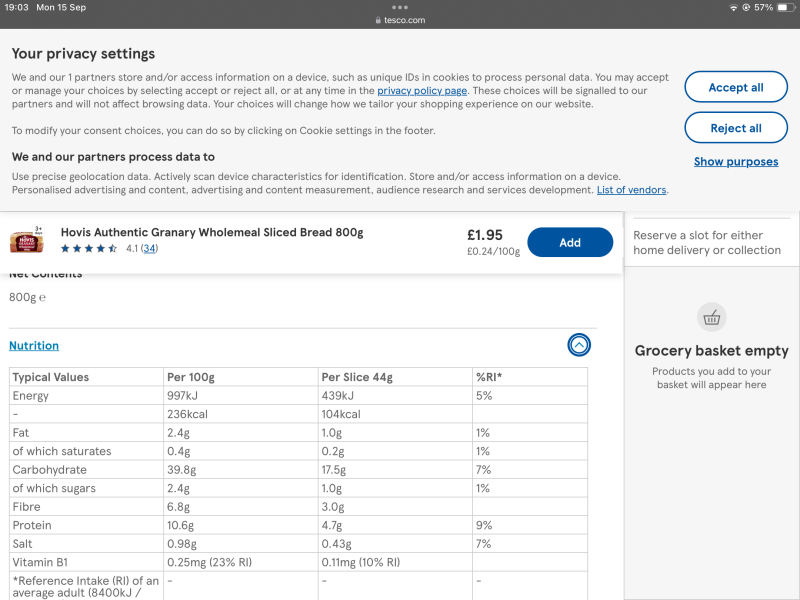
Task: Open Hovis Authentic Granary Wholemeal product title
Action: (x=212, y=232)
